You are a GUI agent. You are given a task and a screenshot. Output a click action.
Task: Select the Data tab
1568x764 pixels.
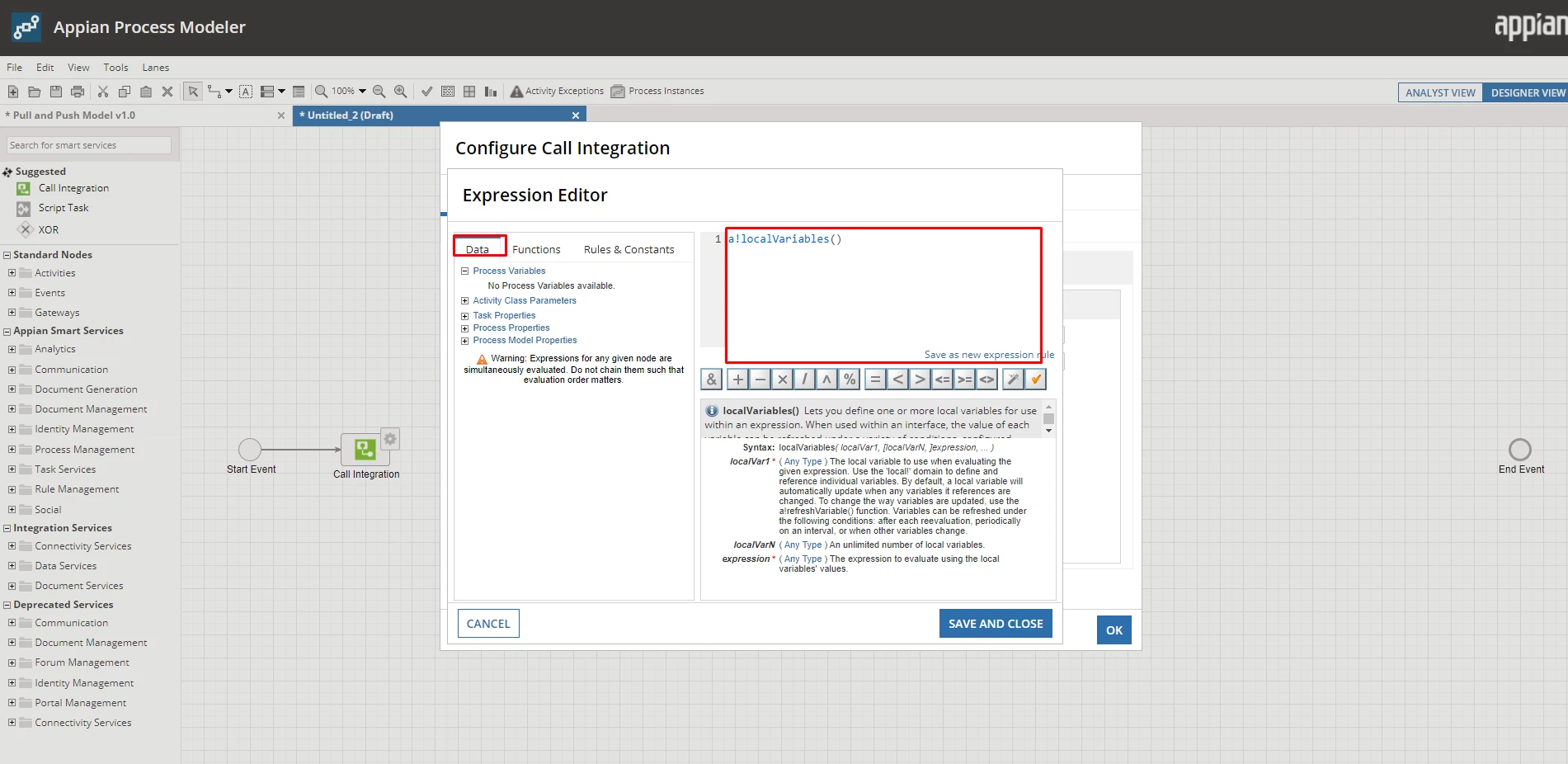pyautogui.click(x=478, y=250)
